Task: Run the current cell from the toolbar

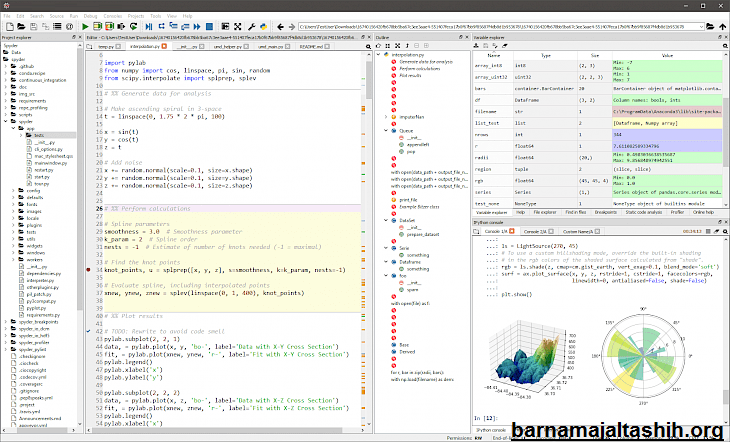Action: 97,27
